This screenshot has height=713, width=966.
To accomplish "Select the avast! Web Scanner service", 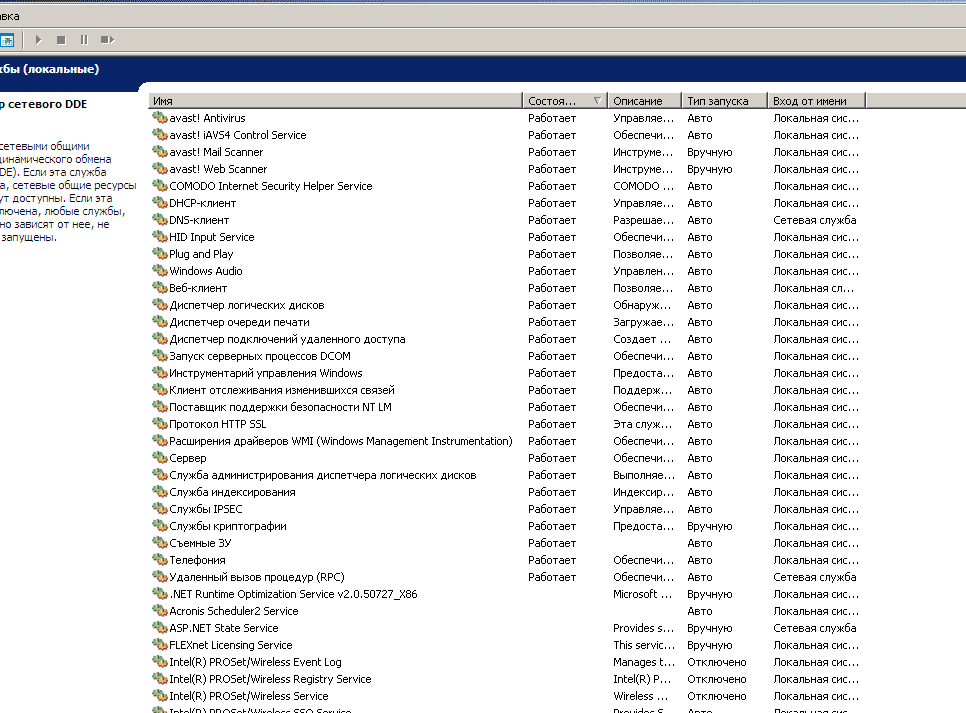I will point(218,169).
